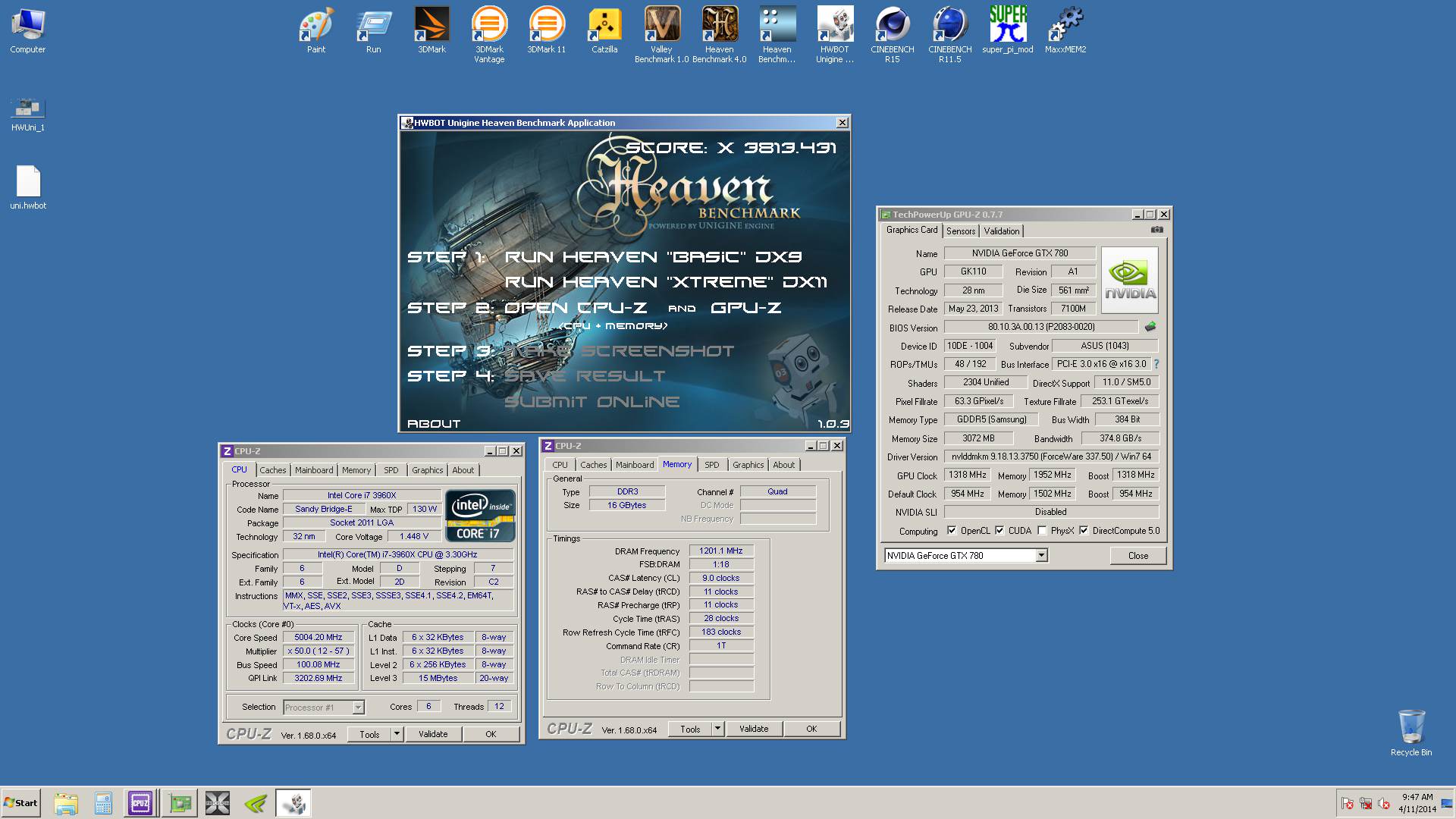This screenshot has width=1456, height=819.
Task: Click the Core Speed value 5004.20 MHz
Action: coord(318,638)
